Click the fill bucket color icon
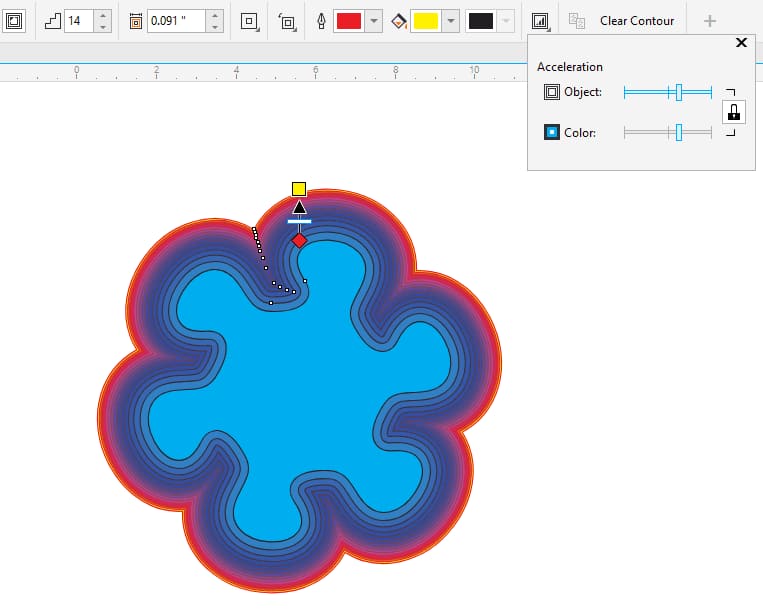 click(398, 21)
